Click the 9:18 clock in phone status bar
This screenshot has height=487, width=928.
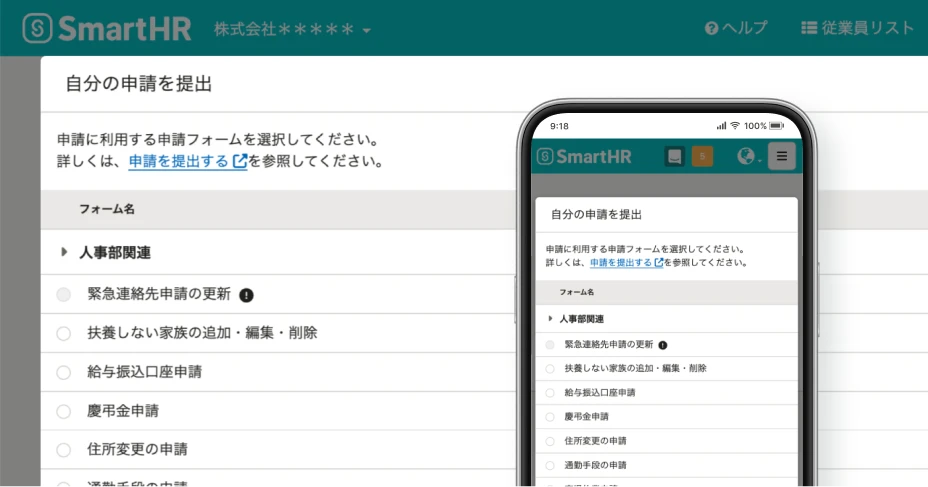[x=559, y=126]
